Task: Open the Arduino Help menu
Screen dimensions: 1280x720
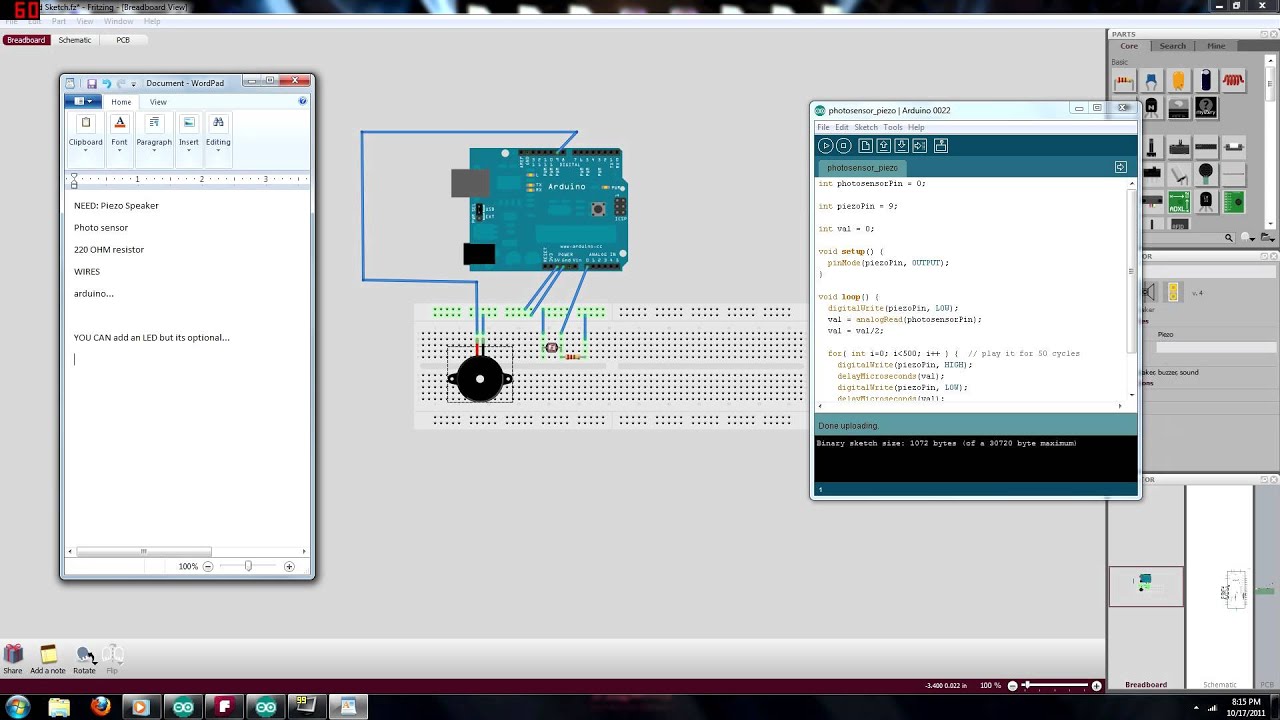Action: 916,128
